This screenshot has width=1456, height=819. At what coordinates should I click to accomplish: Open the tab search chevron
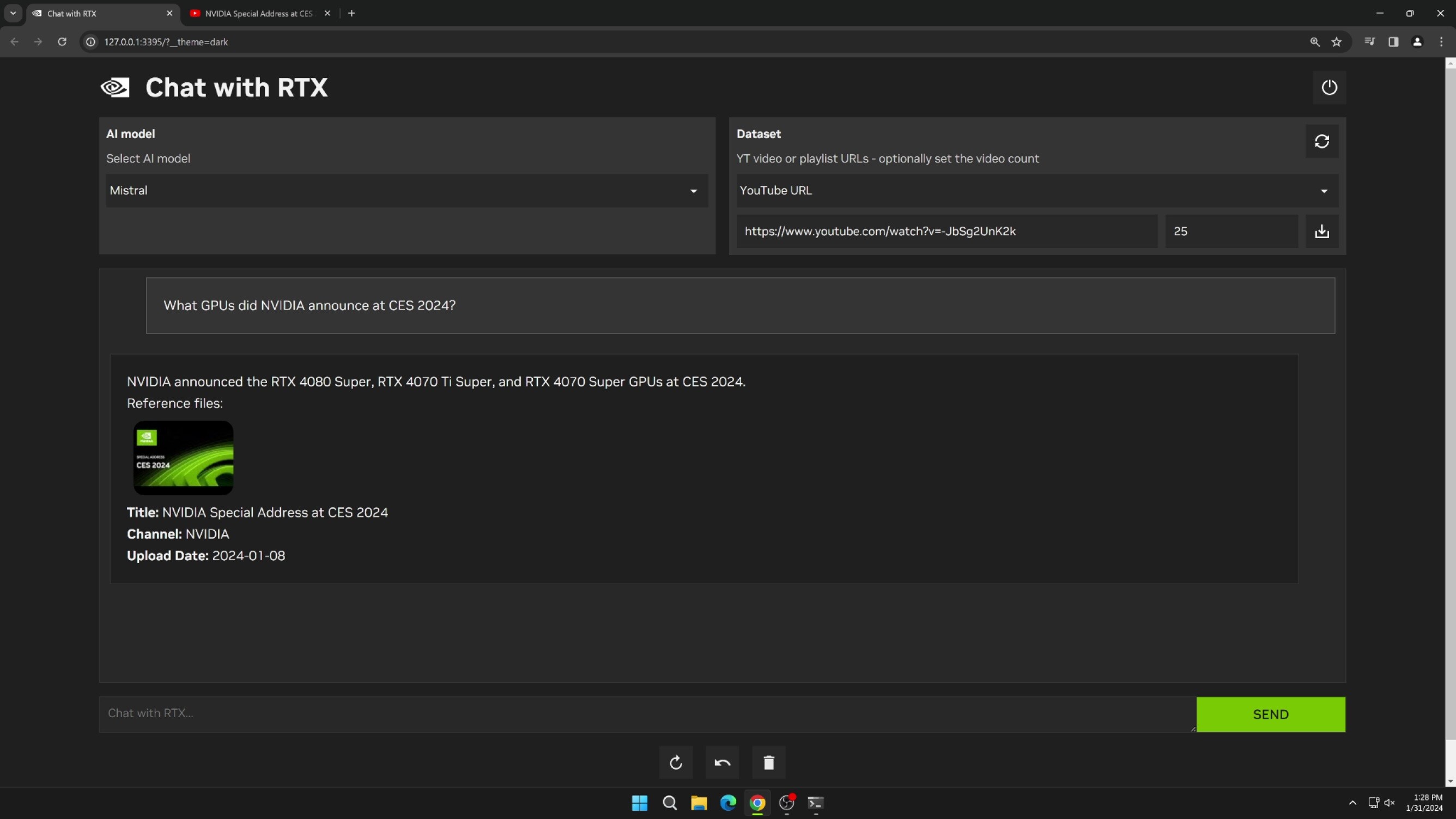point(13,13)
